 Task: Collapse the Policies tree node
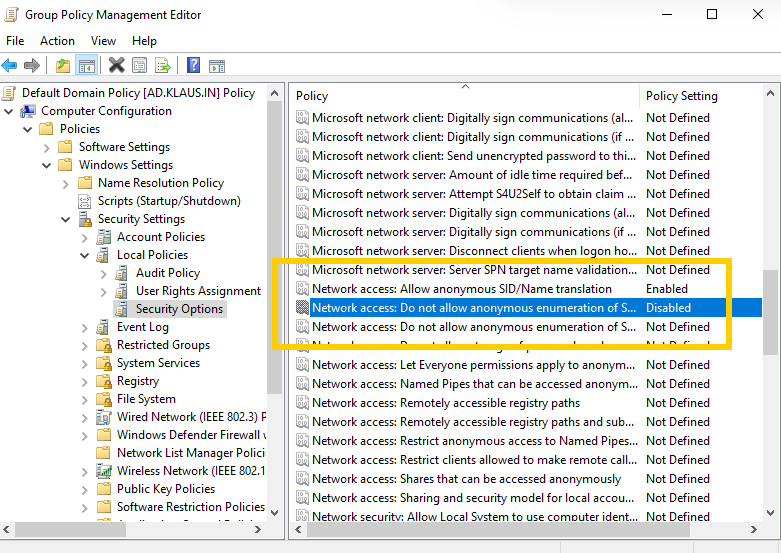coord(27,129)
